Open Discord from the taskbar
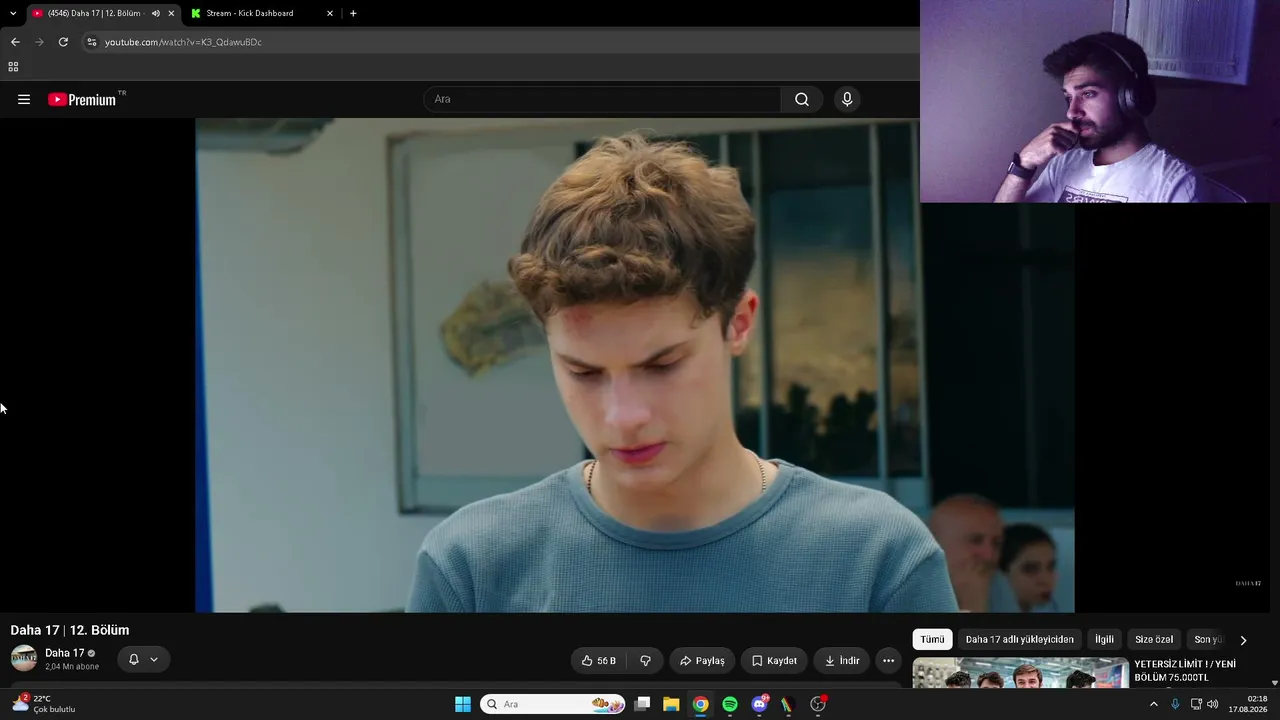The height and width of the screenshot is (720, 1280). pos(759,704)
